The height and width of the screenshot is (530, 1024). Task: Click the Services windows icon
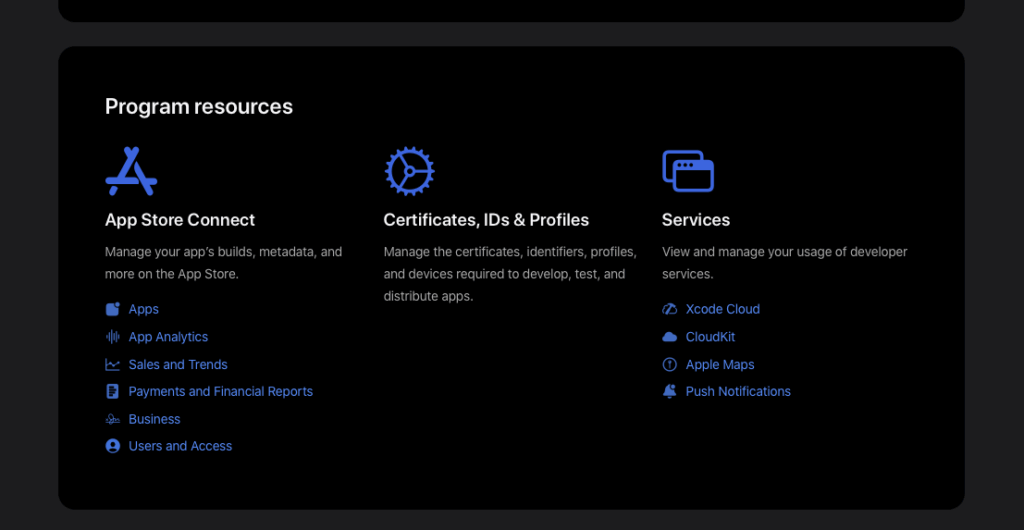(x=688, y=171)
